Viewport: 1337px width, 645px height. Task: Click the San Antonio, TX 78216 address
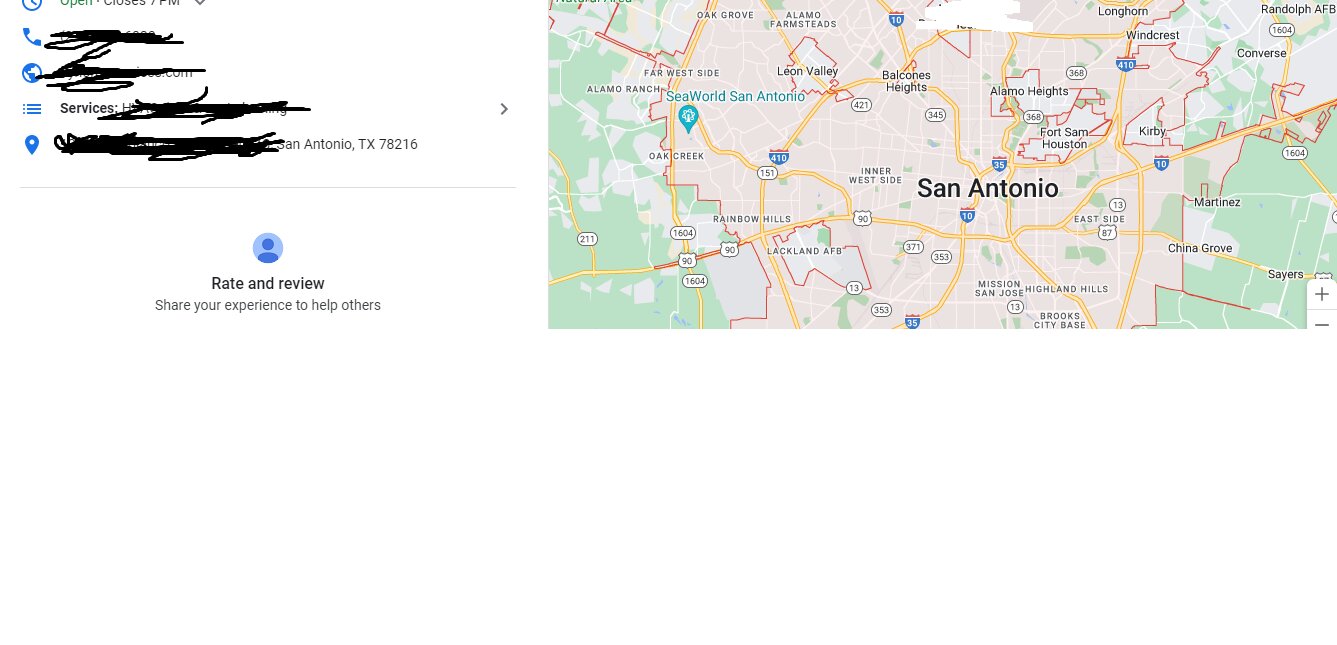pos(347,144)
